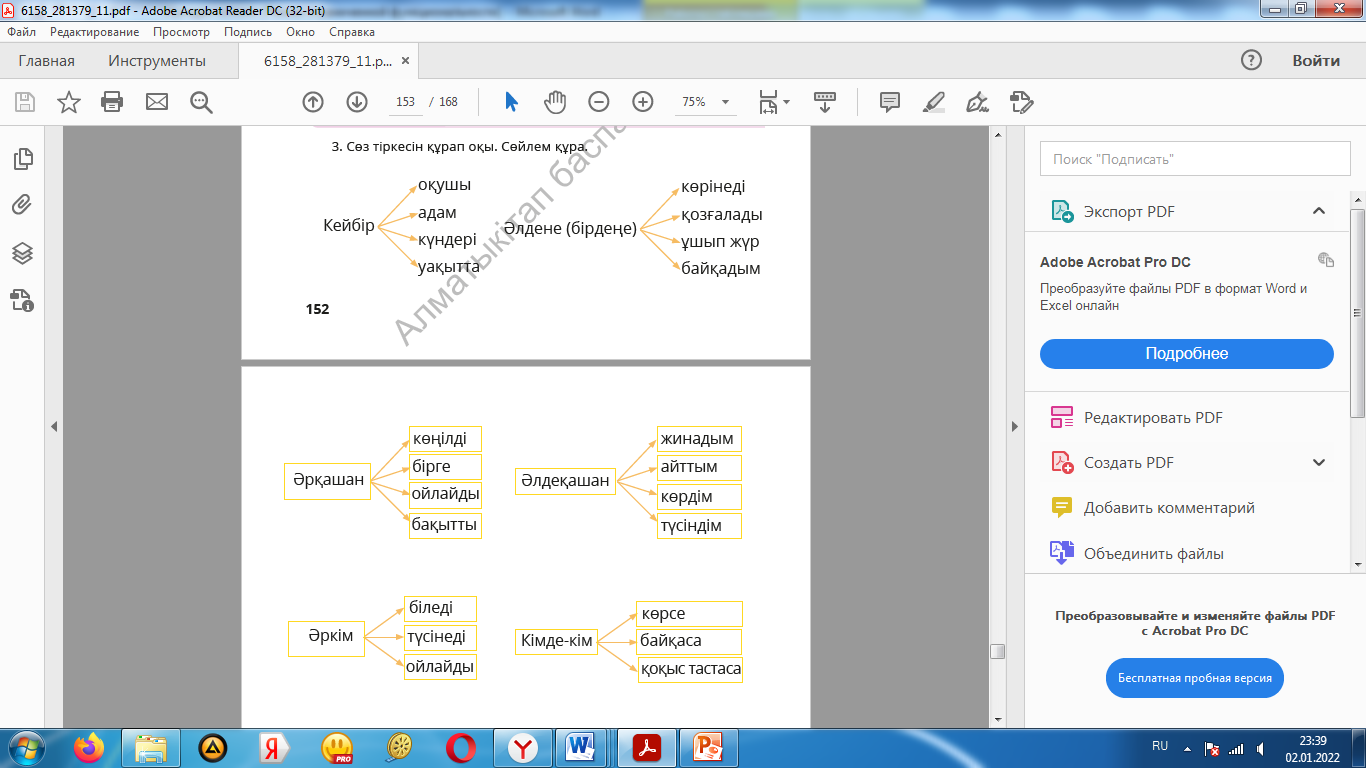Click the Save file icon
This screenshot has height=768, width=1366.
(x=25, y=102)
